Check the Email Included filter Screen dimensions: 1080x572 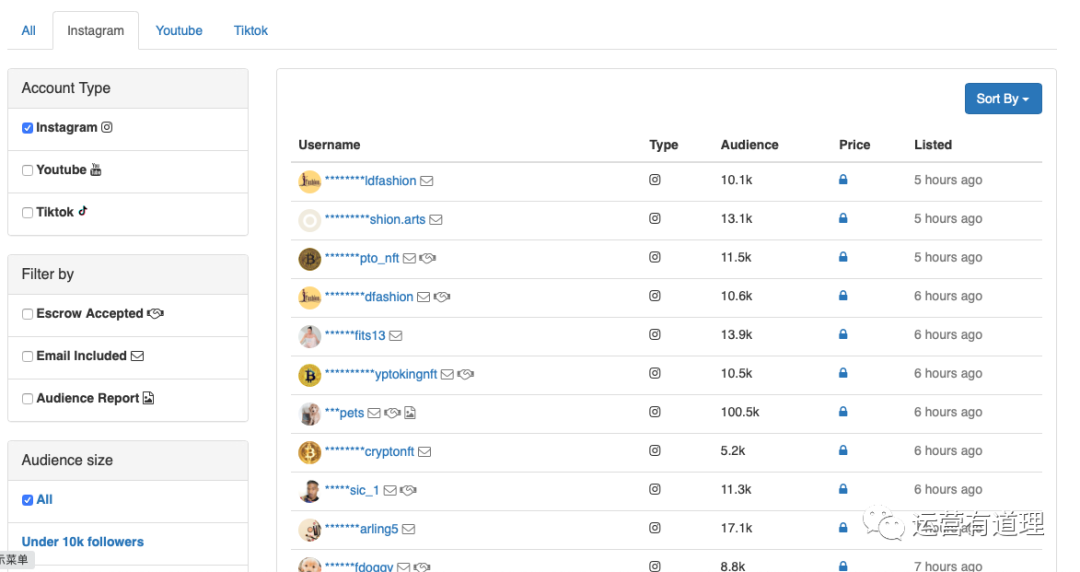click(28, 356)
